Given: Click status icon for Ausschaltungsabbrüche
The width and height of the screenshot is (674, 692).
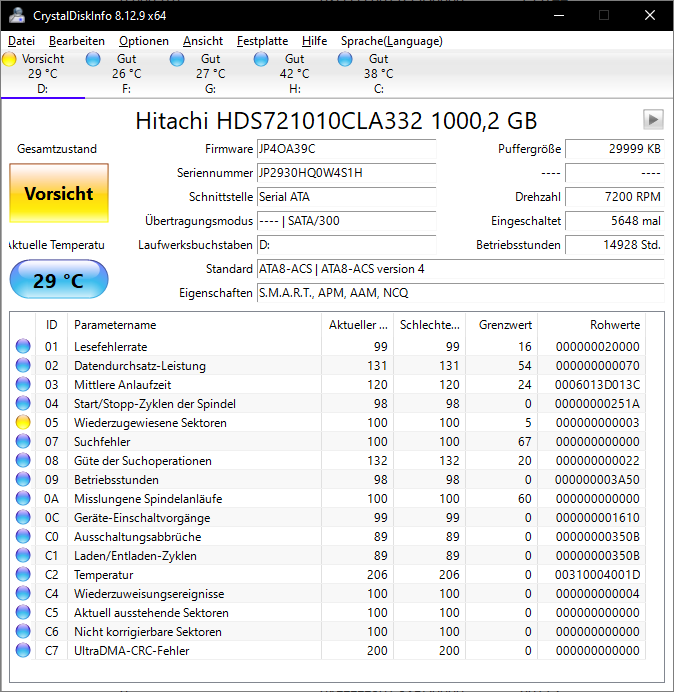Looking at the screenshot, I should click(x=23, y=536).
